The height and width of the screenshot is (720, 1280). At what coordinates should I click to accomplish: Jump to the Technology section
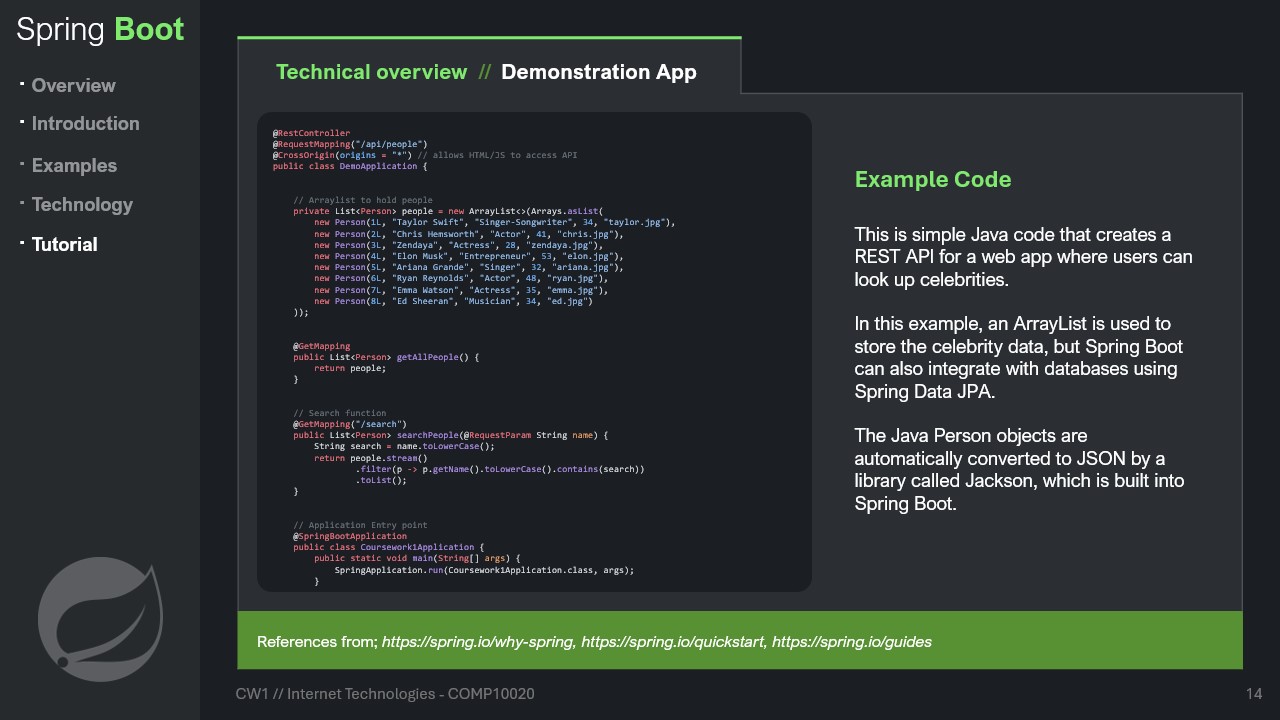point(82,205)
